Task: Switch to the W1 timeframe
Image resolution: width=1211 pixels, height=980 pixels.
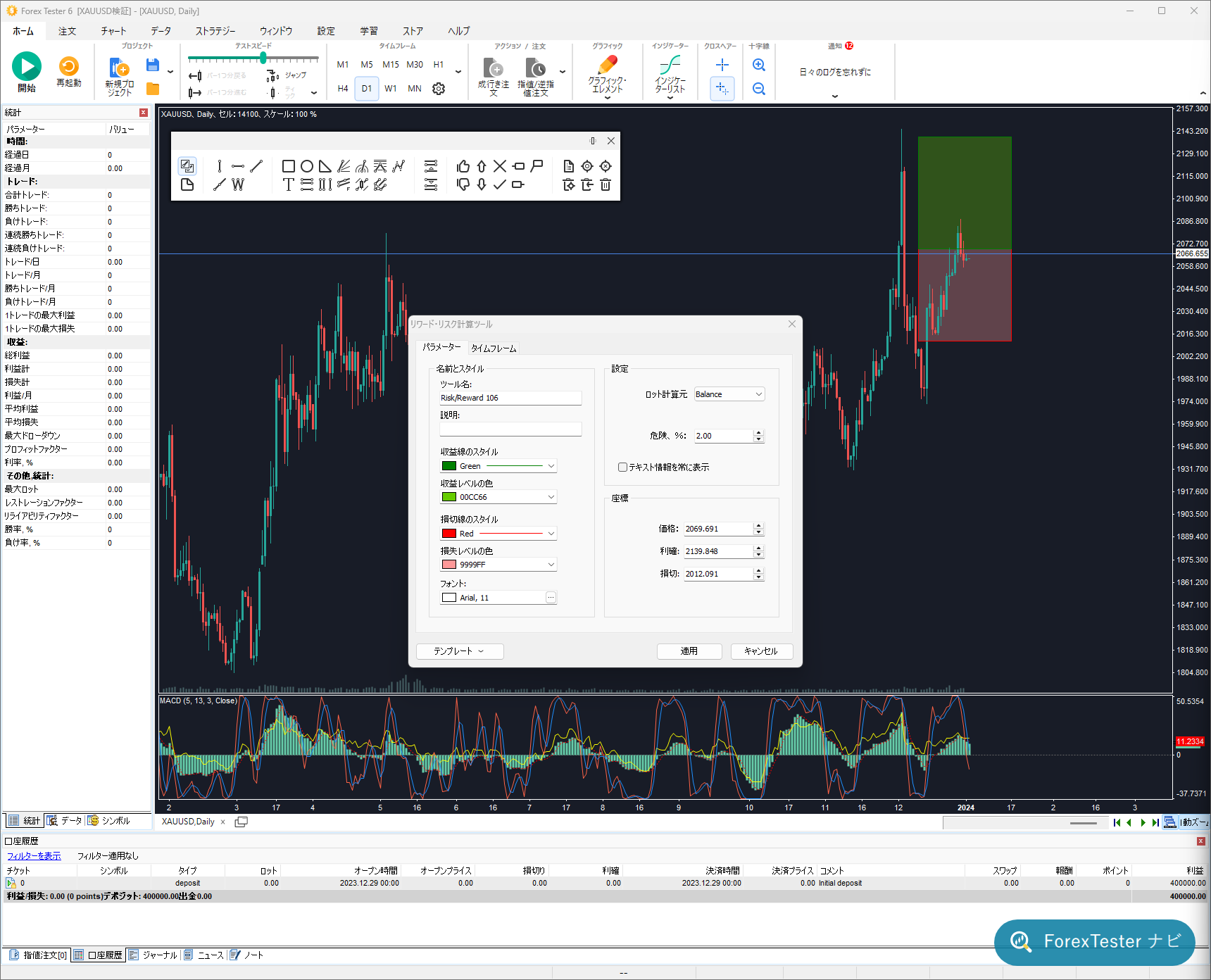Action: 391,89
